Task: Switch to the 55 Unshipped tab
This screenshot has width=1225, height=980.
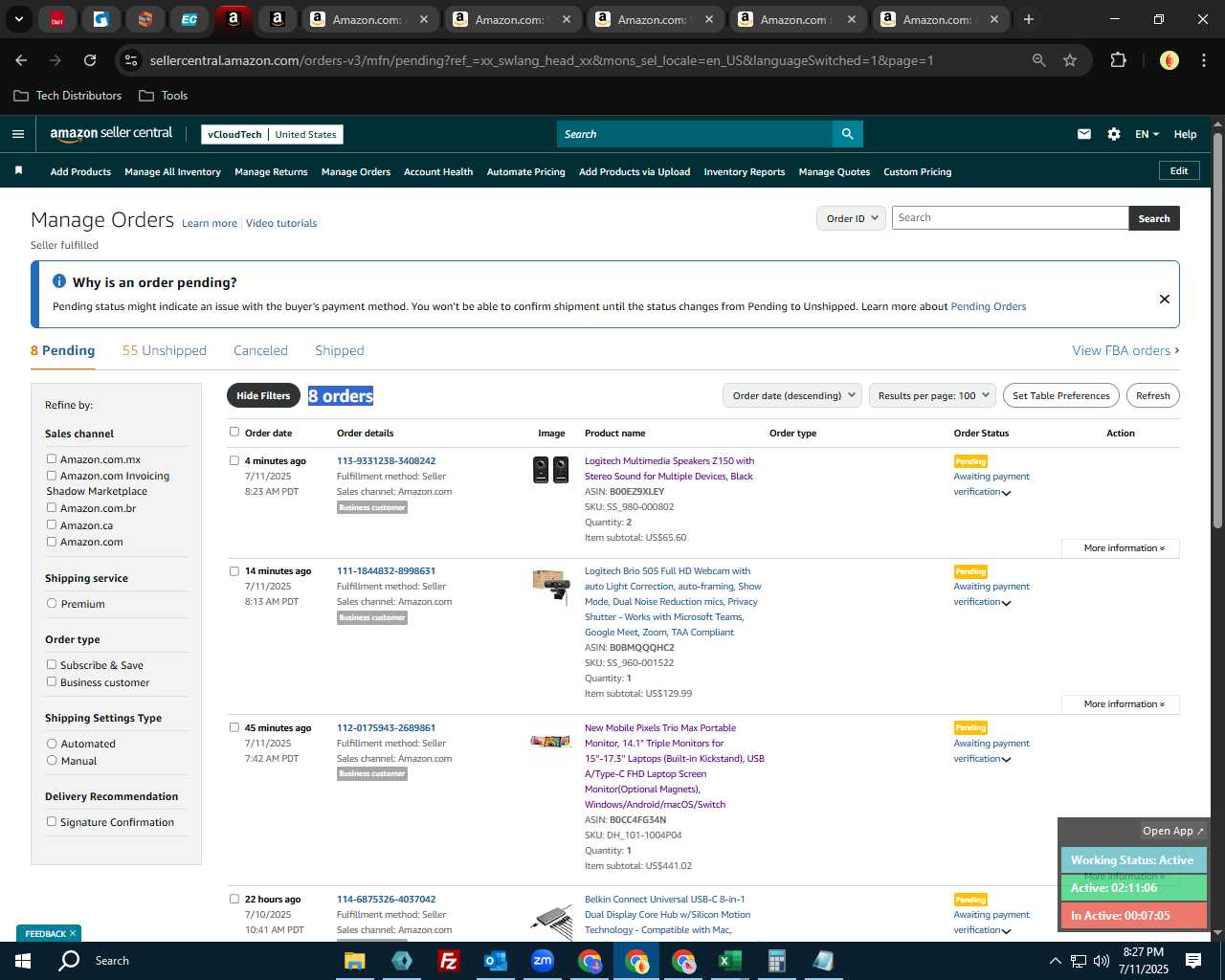Action: point(165,350)
